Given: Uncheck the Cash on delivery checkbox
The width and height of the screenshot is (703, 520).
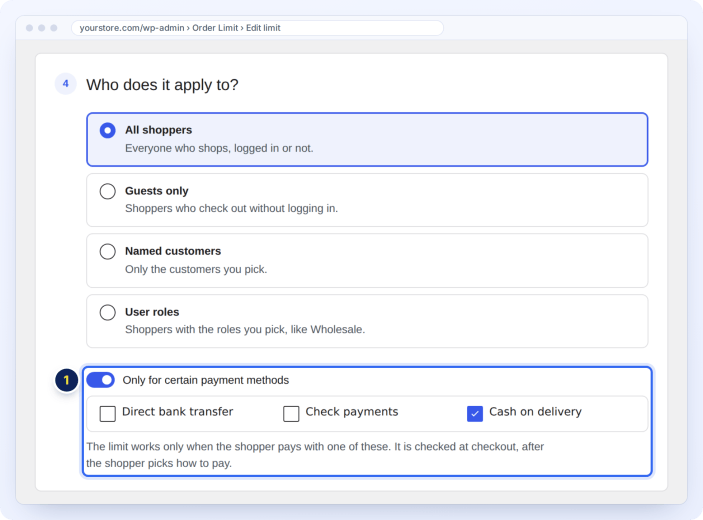Looking at the screenshot, I should click(475, 414).
